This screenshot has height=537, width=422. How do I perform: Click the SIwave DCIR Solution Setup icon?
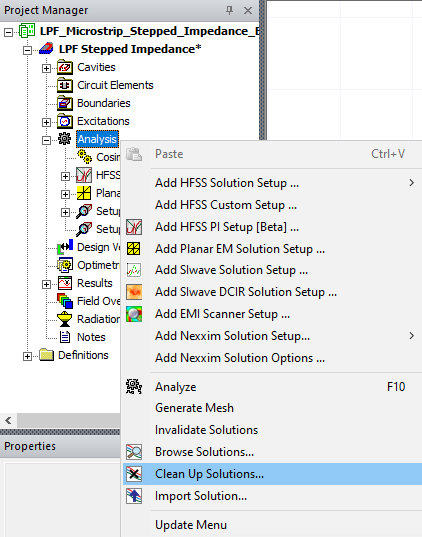[134, 292]
